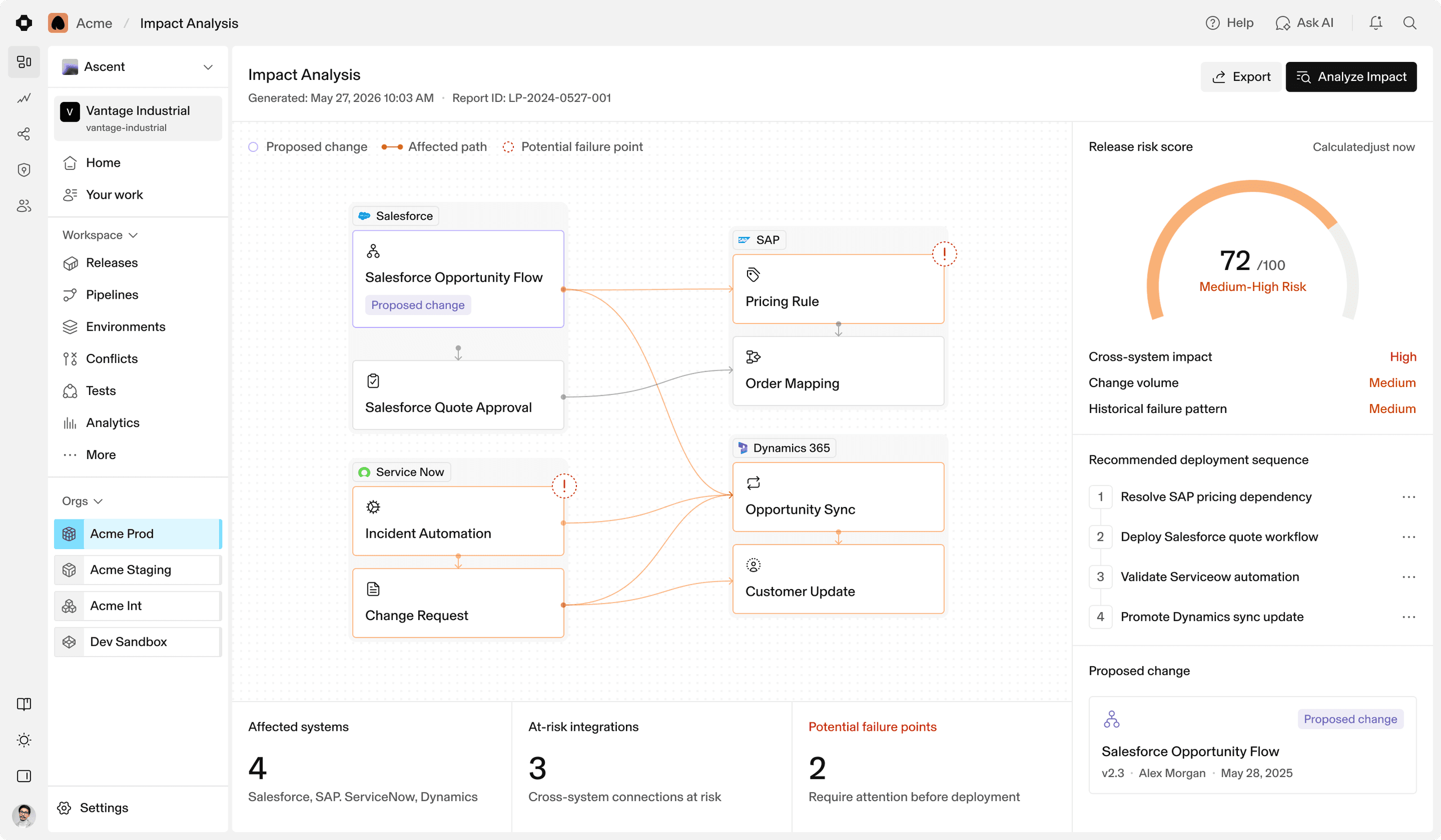Click the Export button

1241,77
